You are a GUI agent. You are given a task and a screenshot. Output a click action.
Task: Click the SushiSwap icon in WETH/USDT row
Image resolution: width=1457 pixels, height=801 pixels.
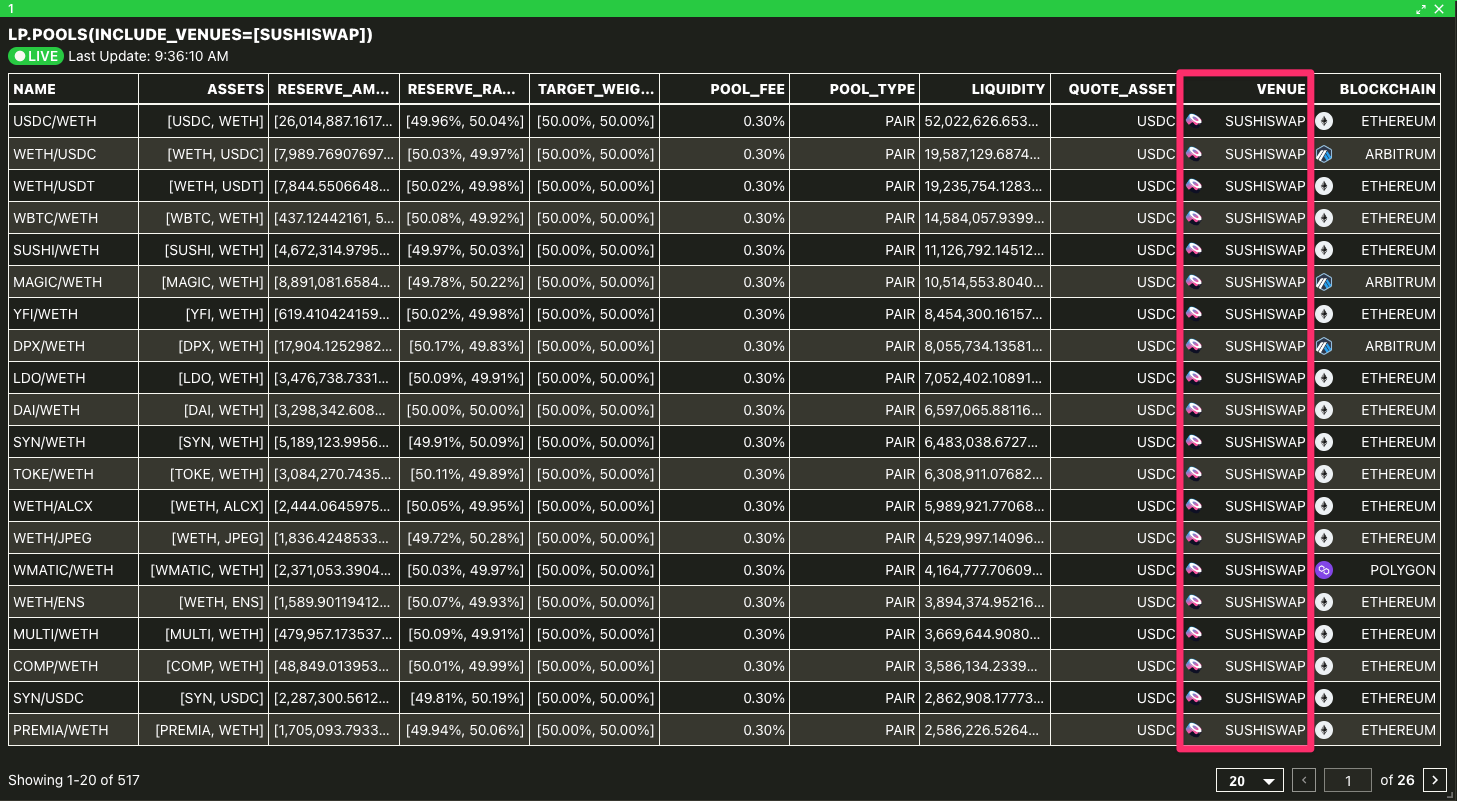pos(1194,186)
